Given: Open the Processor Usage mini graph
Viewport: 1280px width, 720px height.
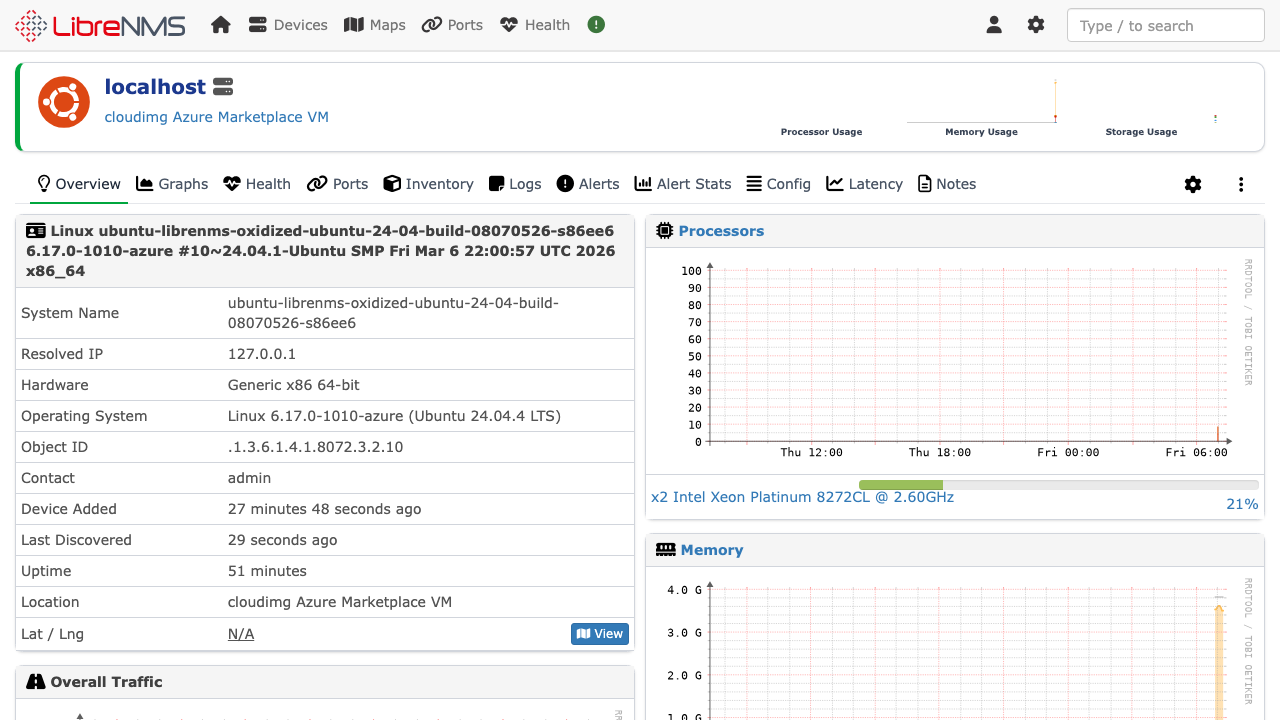Looking at the screenshot, I should 821,108.
